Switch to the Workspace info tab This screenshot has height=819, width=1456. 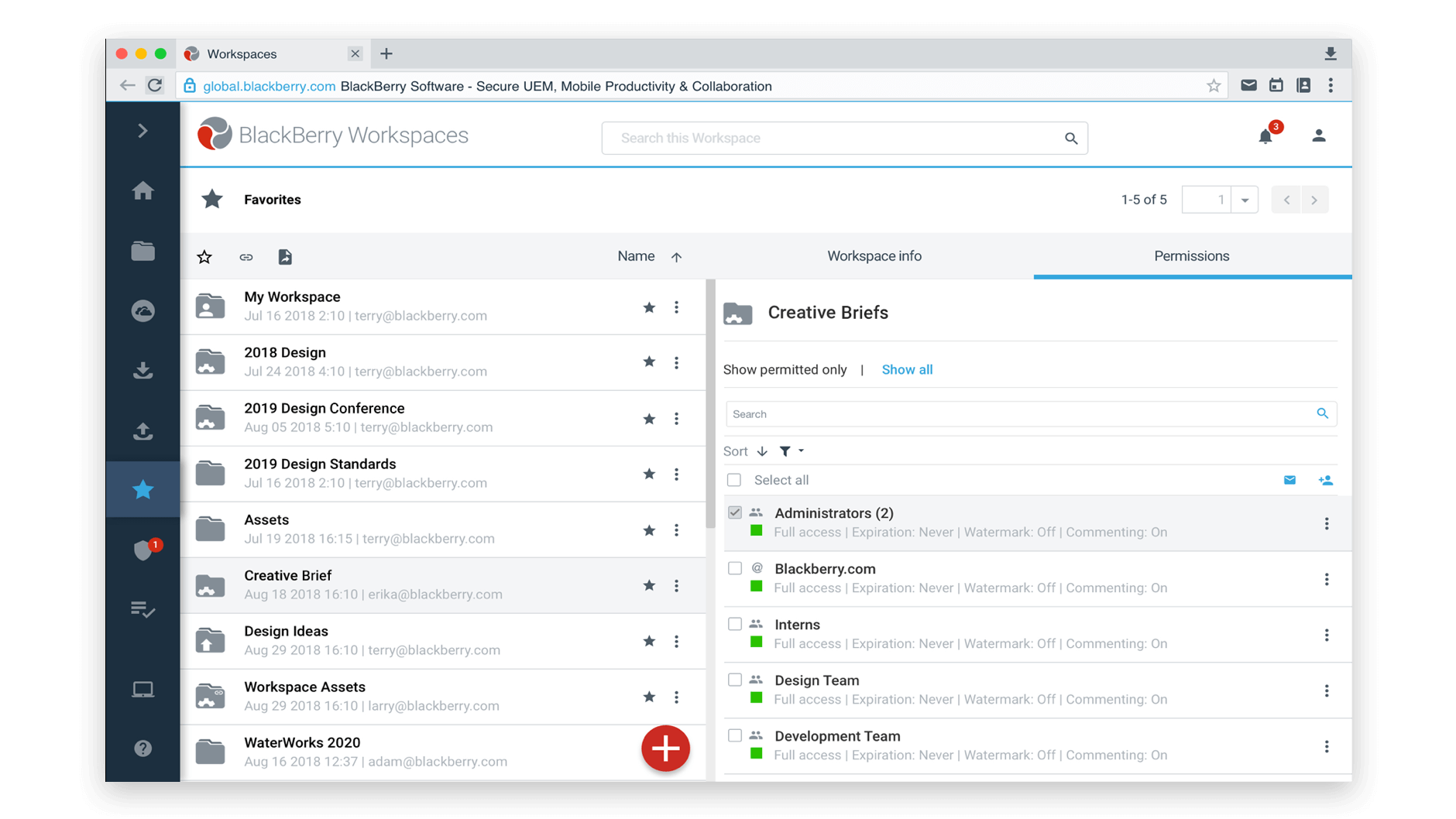click(874, 256)
